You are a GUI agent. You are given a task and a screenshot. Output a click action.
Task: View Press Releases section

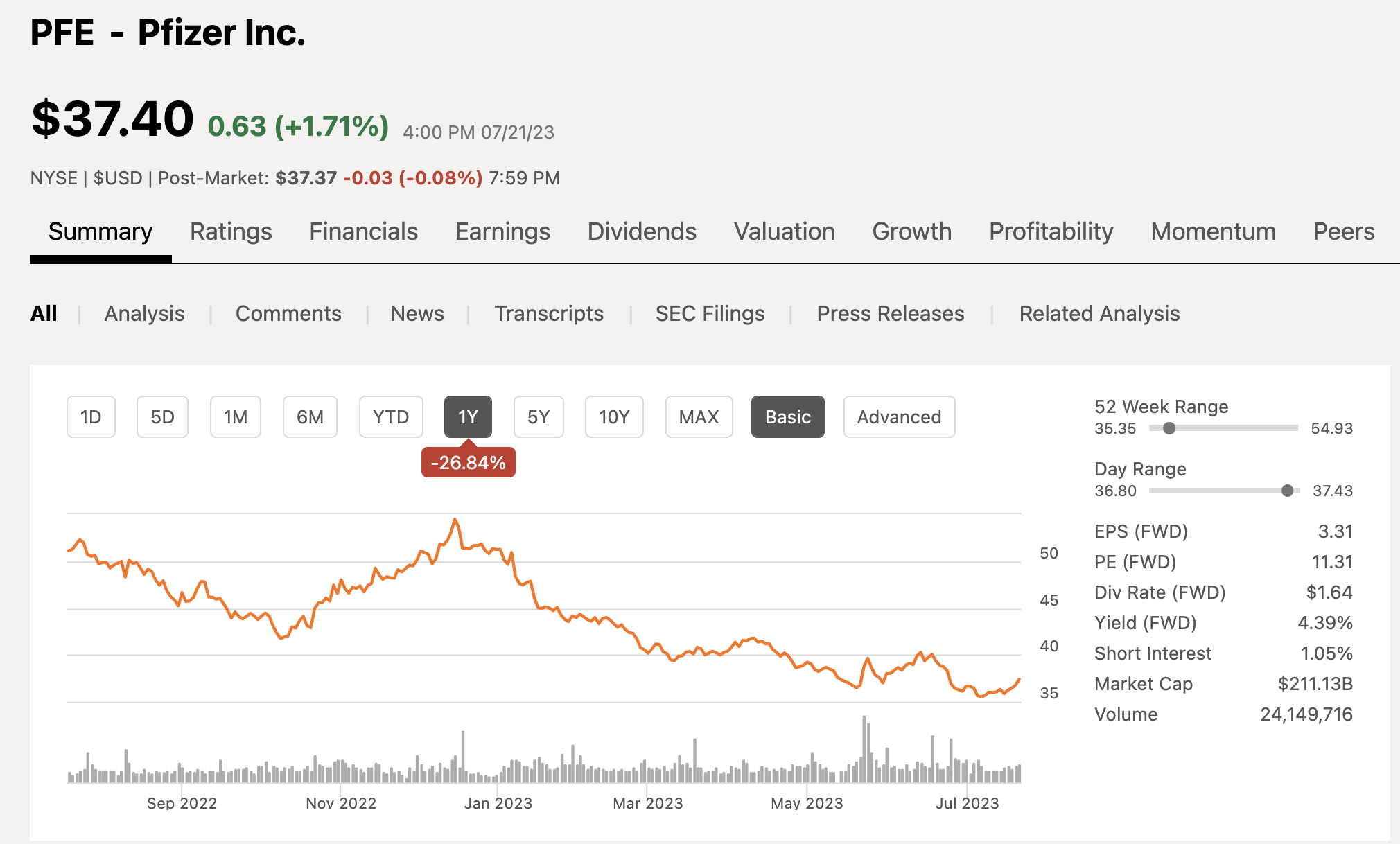coord(890,313)
